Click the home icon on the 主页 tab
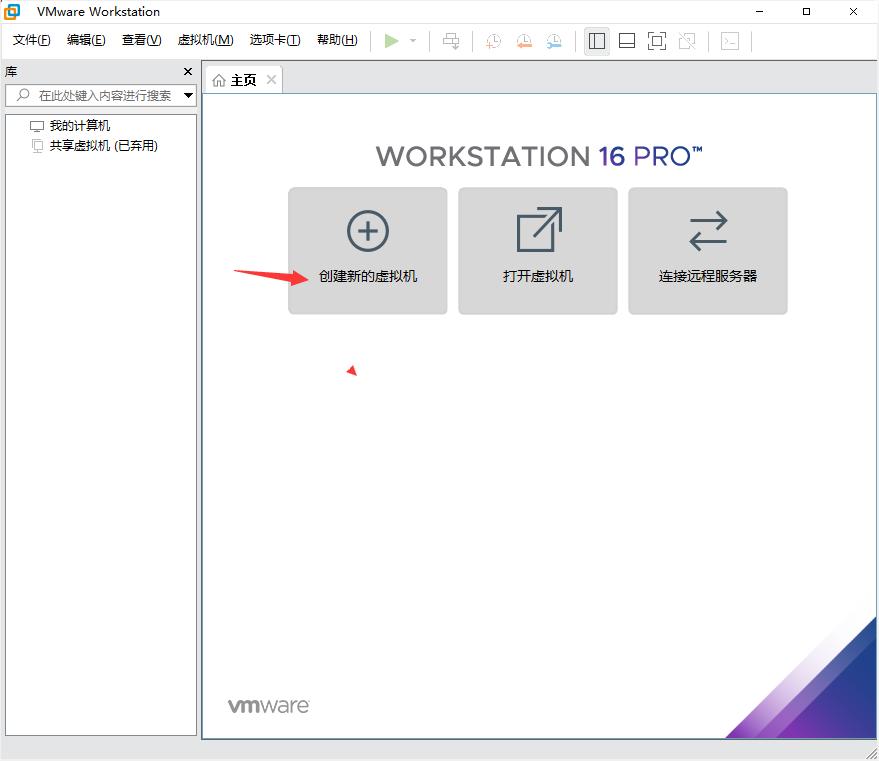The width and height of the screenshot is (879, 761). [219, 80]
